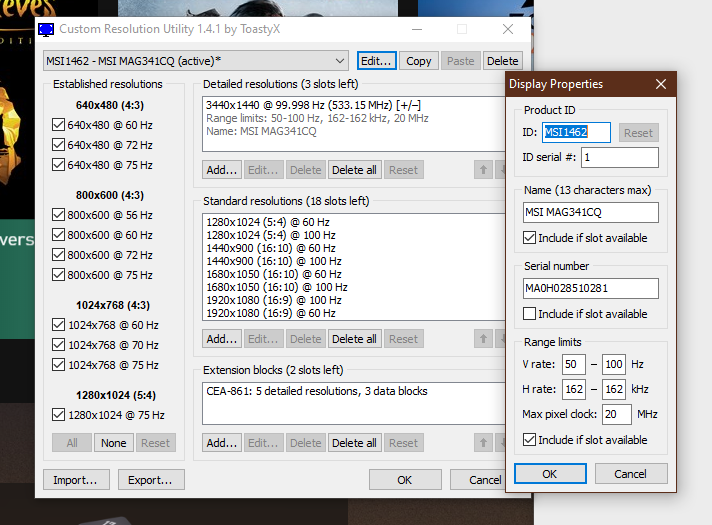Click the Import... button
Screen dimensions: 712x525
[76, 480]
